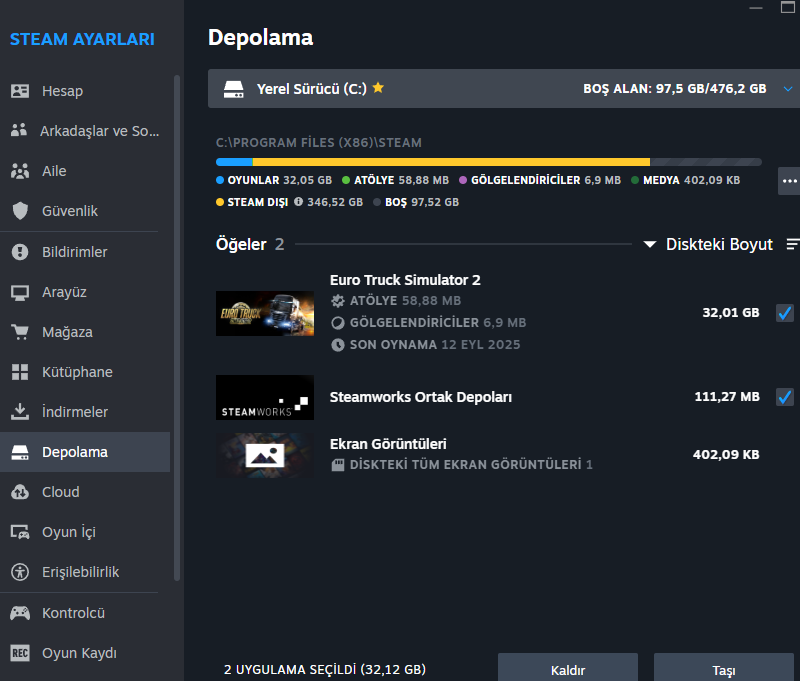This screenshot has width=800, height=681.
Task: Open the Arayüz settings page
Action: point(85,292)
